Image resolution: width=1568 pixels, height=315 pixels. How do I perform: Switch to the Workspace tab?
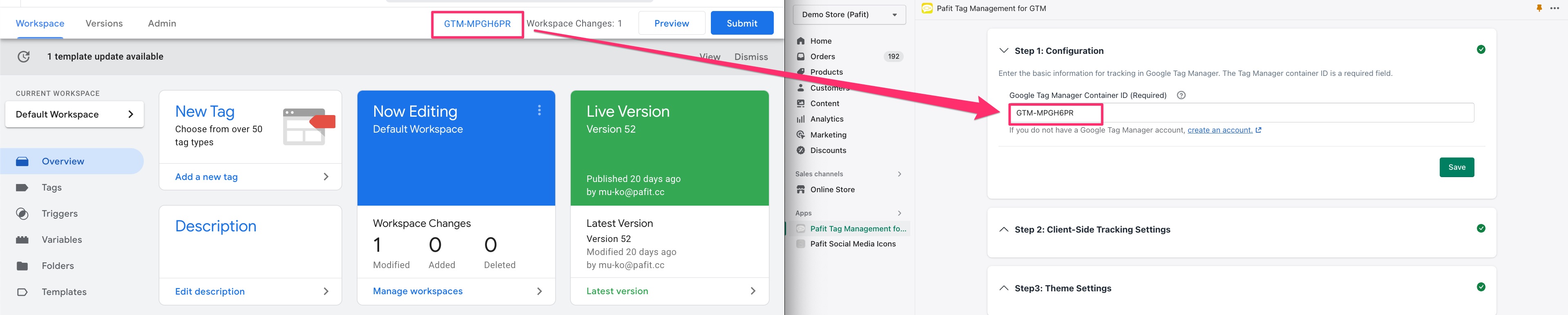pos(40,24)
